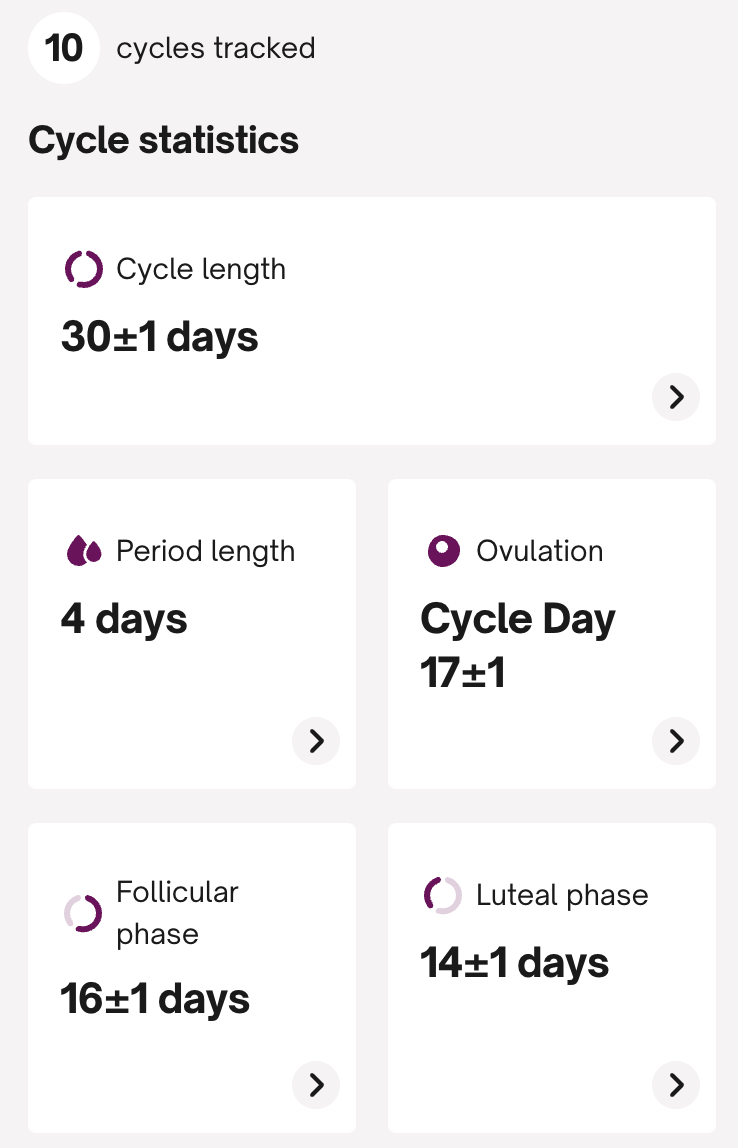
Task: Select the Cycle Day 17±1 value
Action: pos(518,646)
